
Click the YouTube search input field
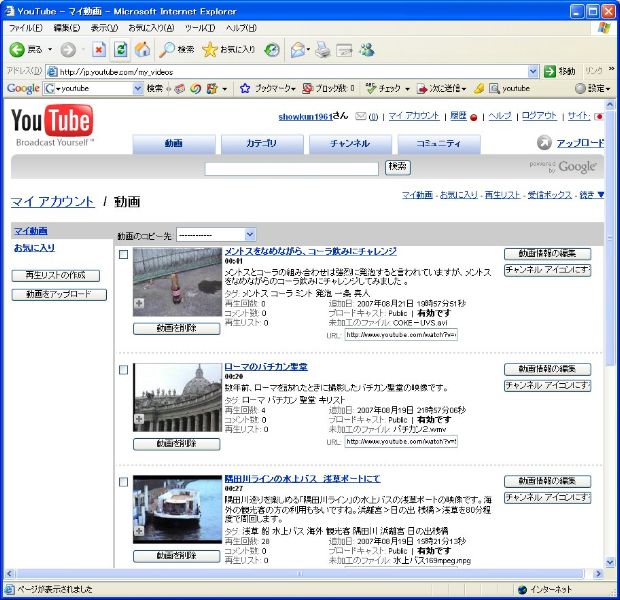[x=292, y=167]
